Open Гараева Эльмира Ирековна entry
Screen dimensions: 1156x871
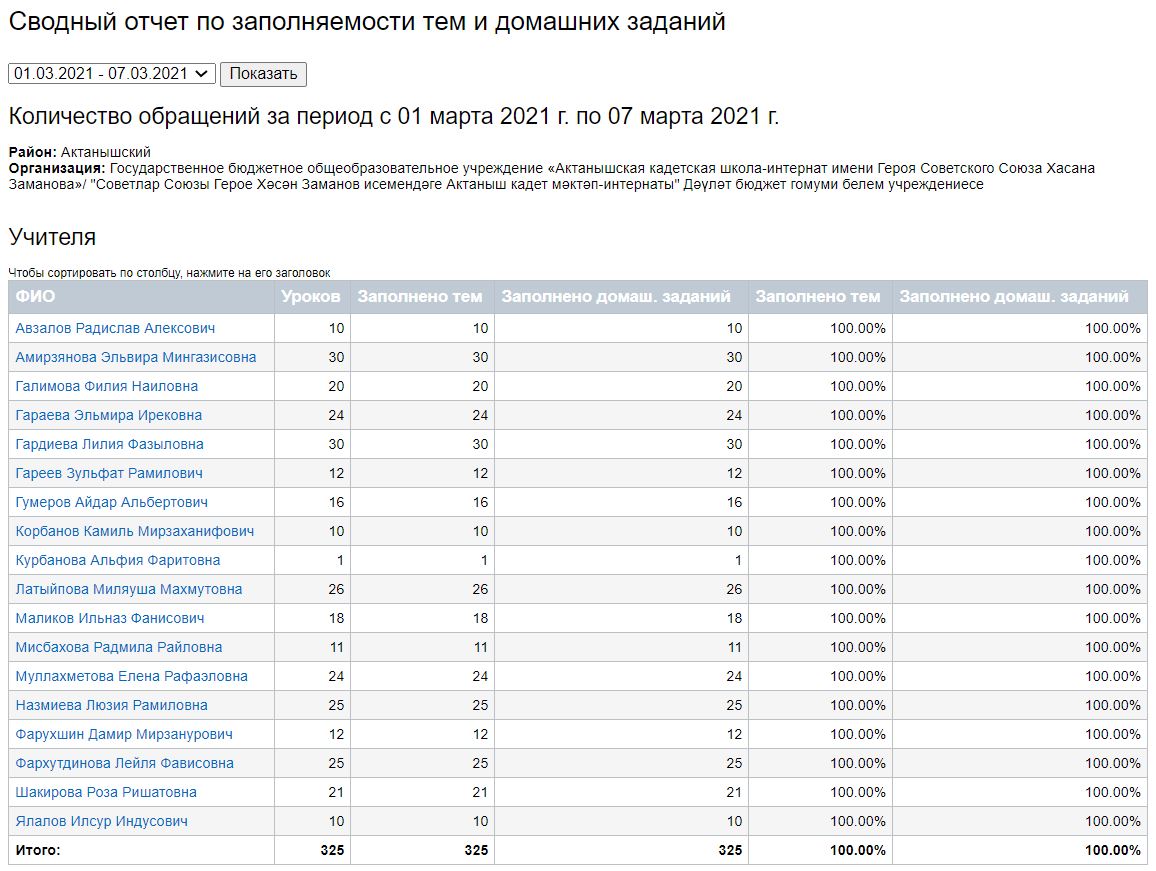point(109,415)
